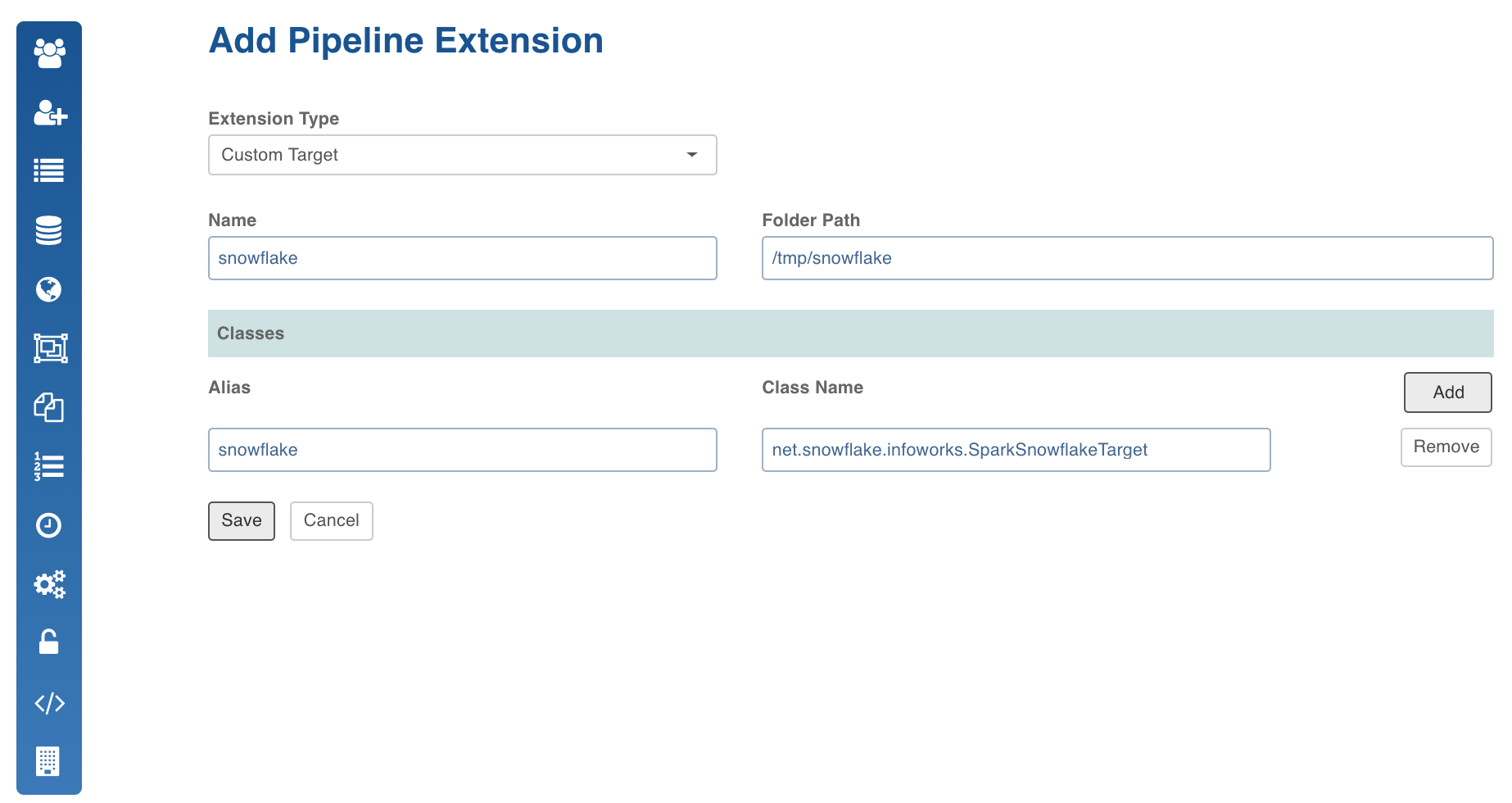Viewport: 1512px width, 803px height.
Task: Click the Name input field
Action: [462, 258]
